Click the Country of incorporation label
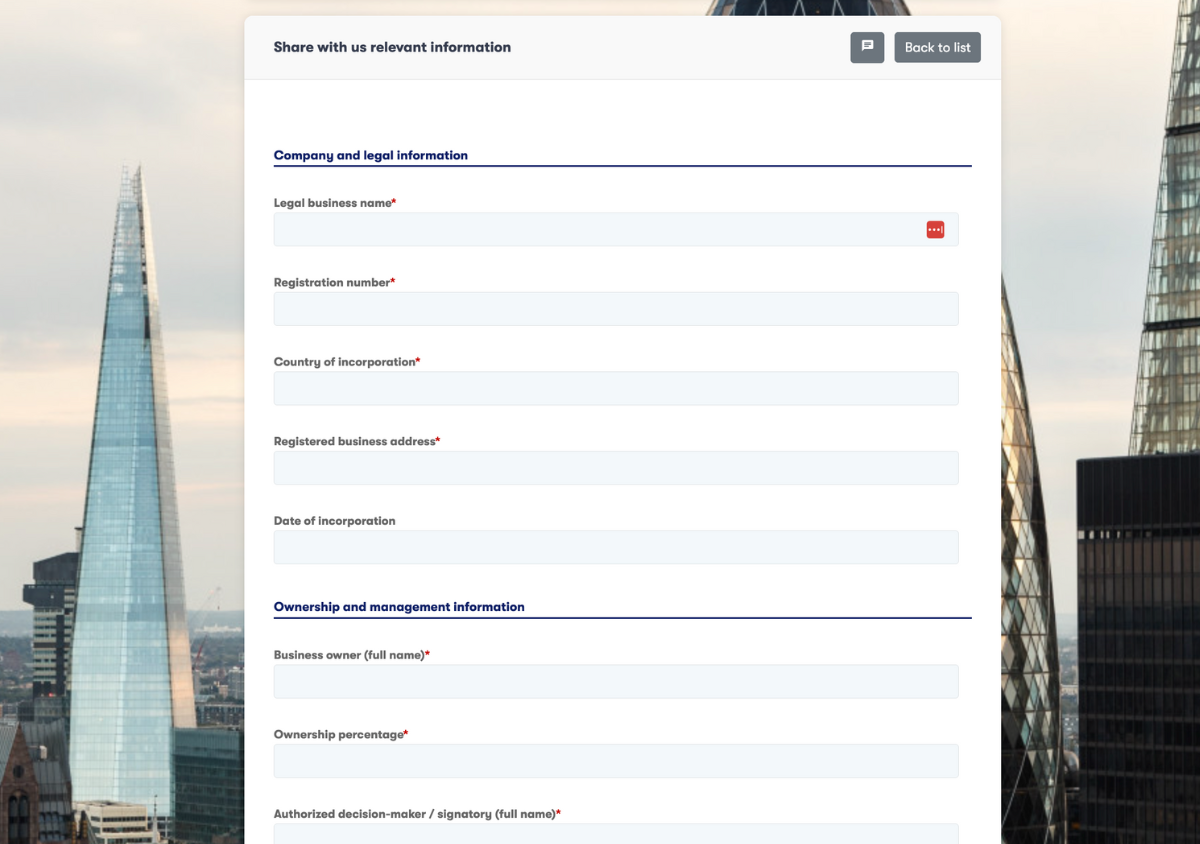 tap(344, 362)
